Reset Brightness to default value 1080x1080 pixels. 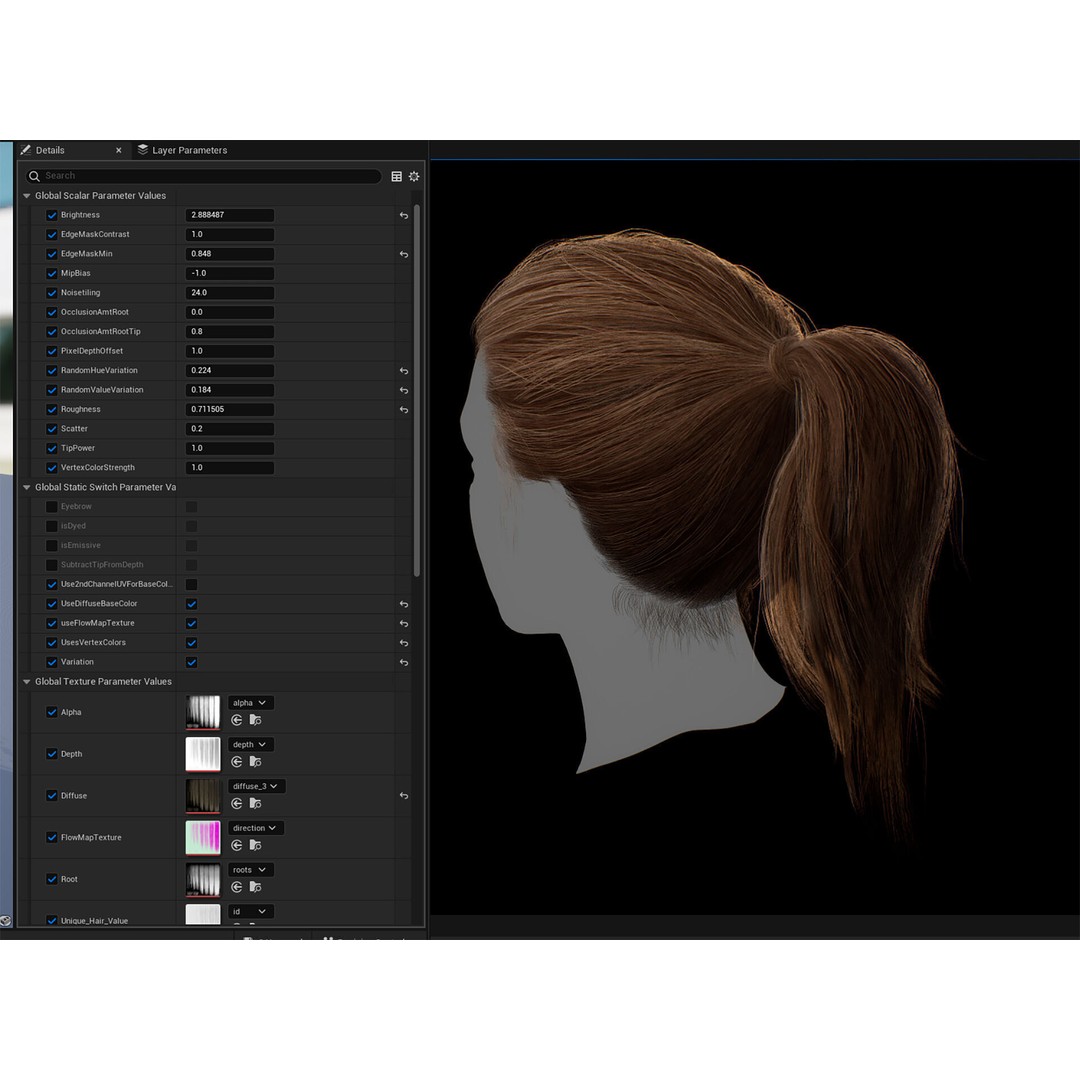[403, 215]
